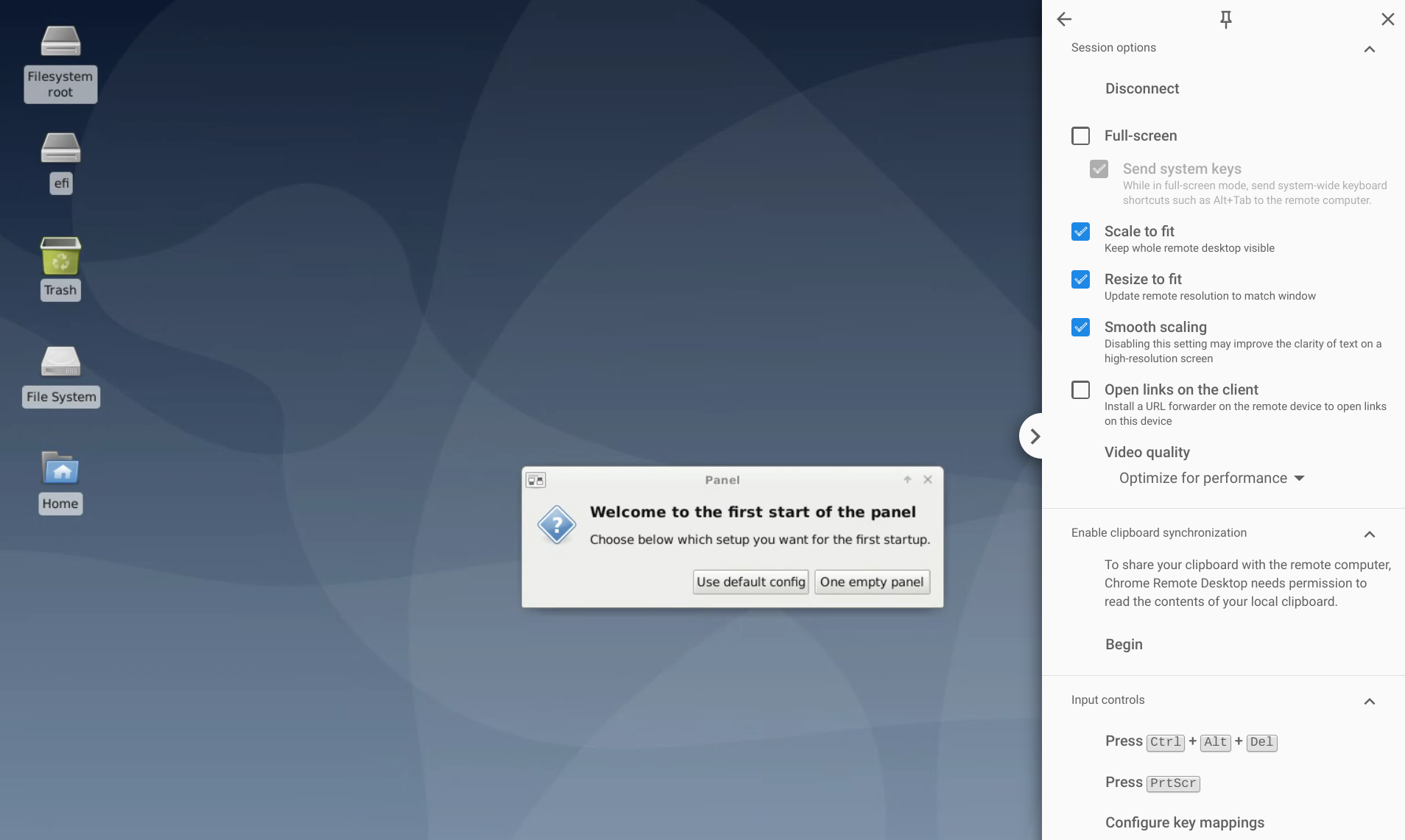Screen dimensions: 1405x840
Task: Click Begin to enable clipboard synchronization
Action: [x=1123, y=643]
